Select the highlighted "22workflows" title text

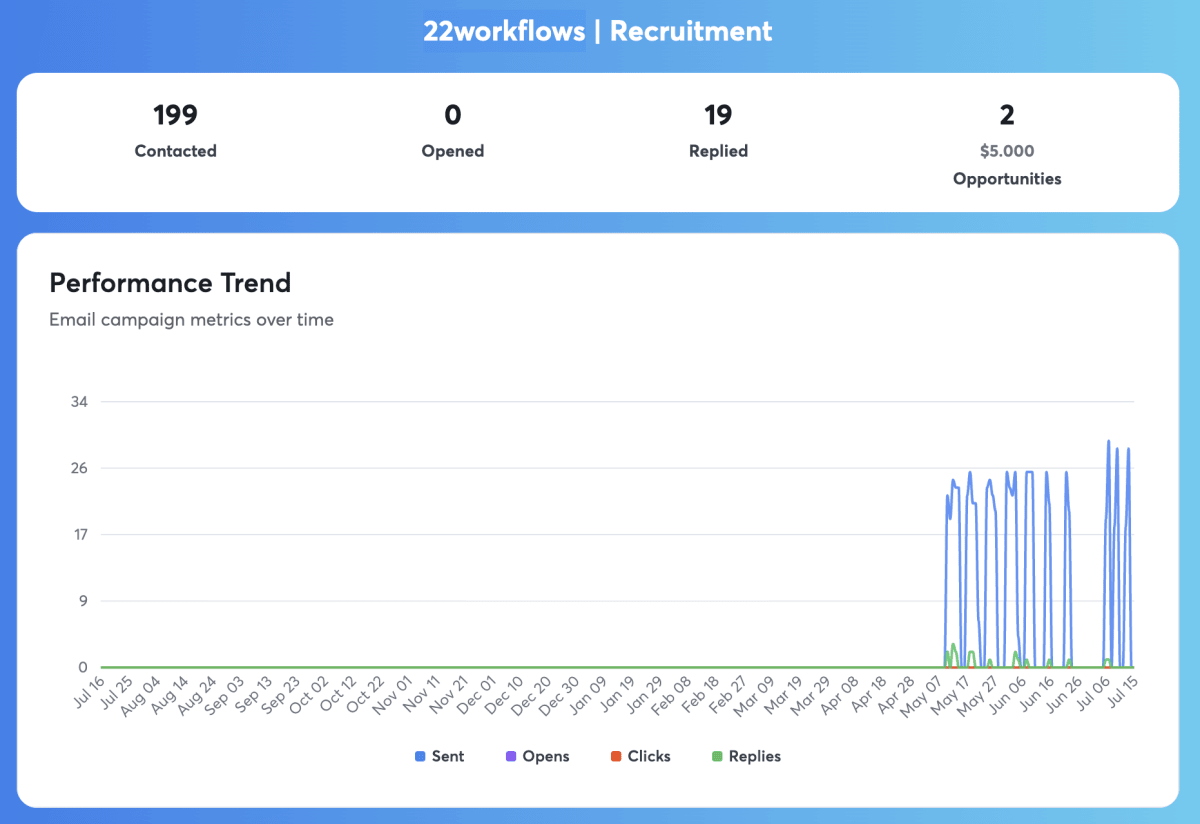click(504, 31)
